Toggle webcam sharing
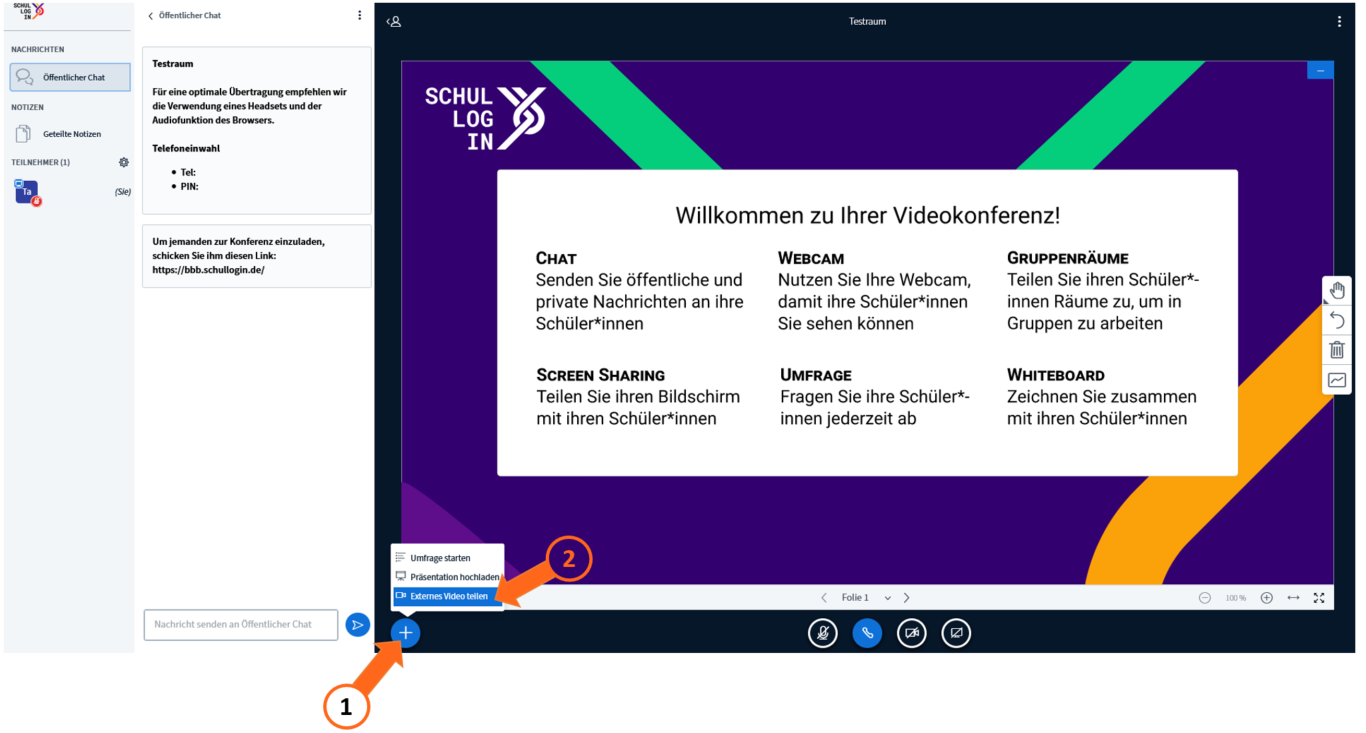 912,633
